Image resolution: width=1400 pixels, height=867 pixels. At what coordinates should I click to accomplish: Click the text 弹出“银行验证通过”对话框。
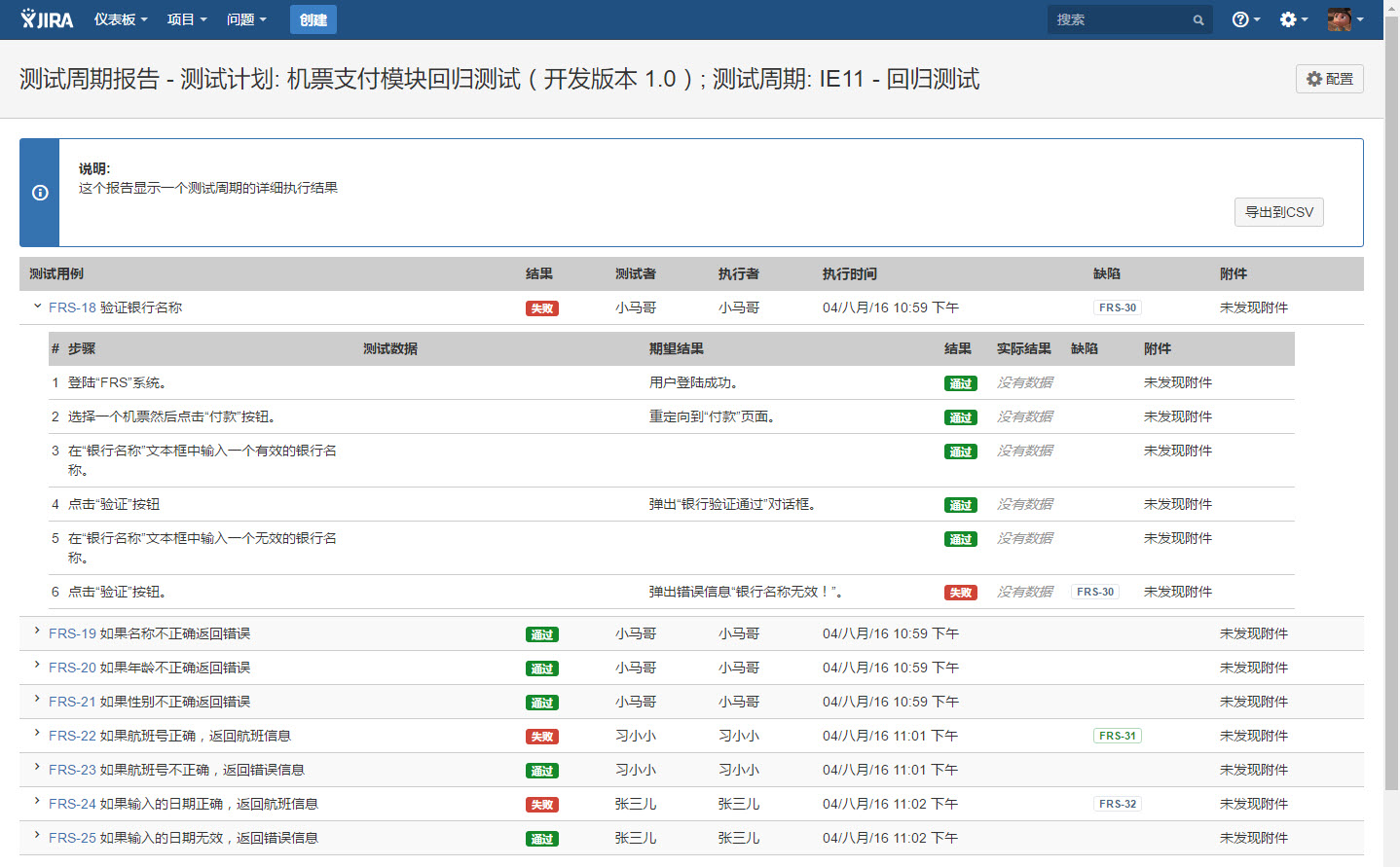coord(735,504)
